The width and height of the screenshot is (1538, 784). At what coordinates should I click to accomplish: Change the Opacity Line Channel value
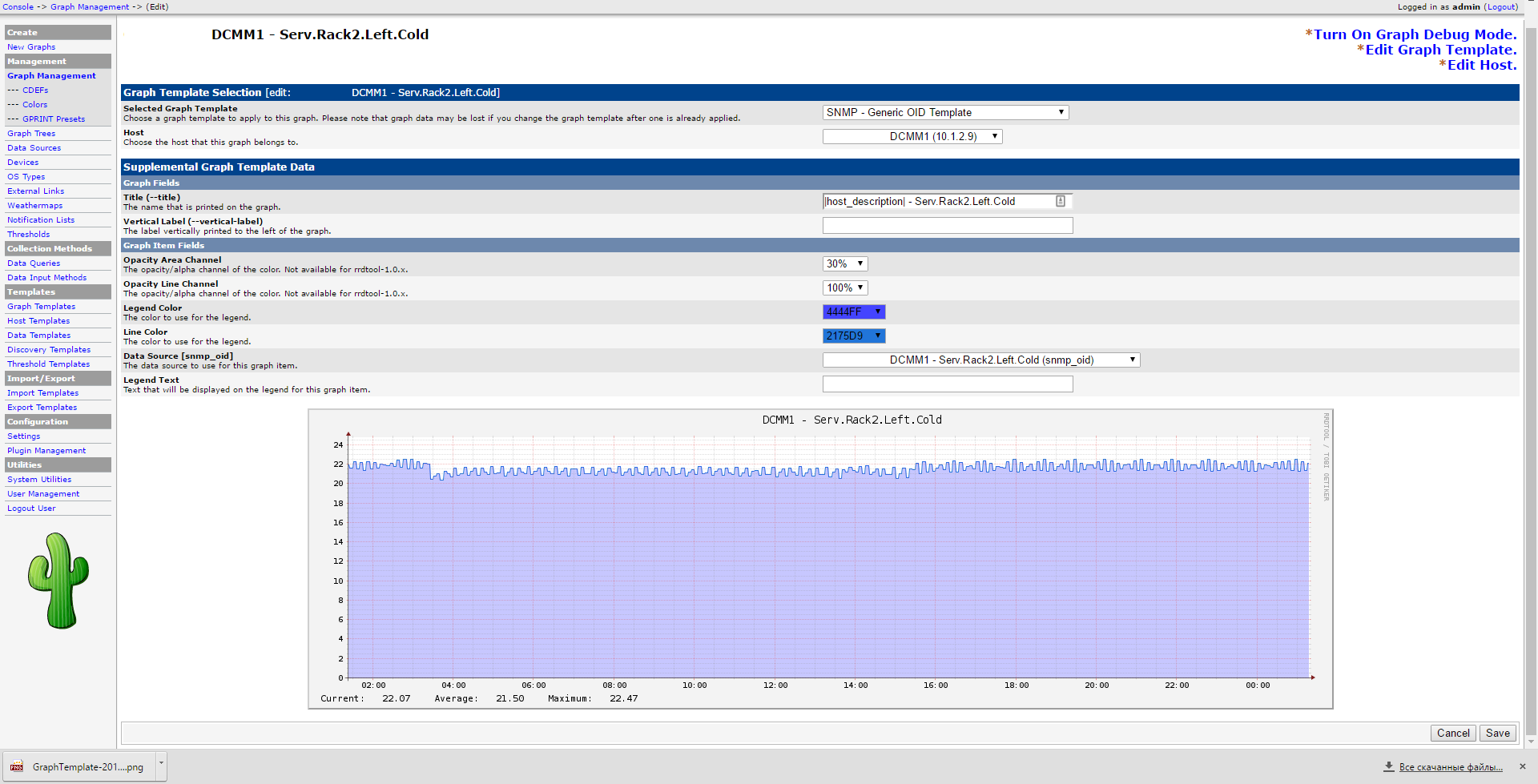pyautogui.click(x=845, y=288)
